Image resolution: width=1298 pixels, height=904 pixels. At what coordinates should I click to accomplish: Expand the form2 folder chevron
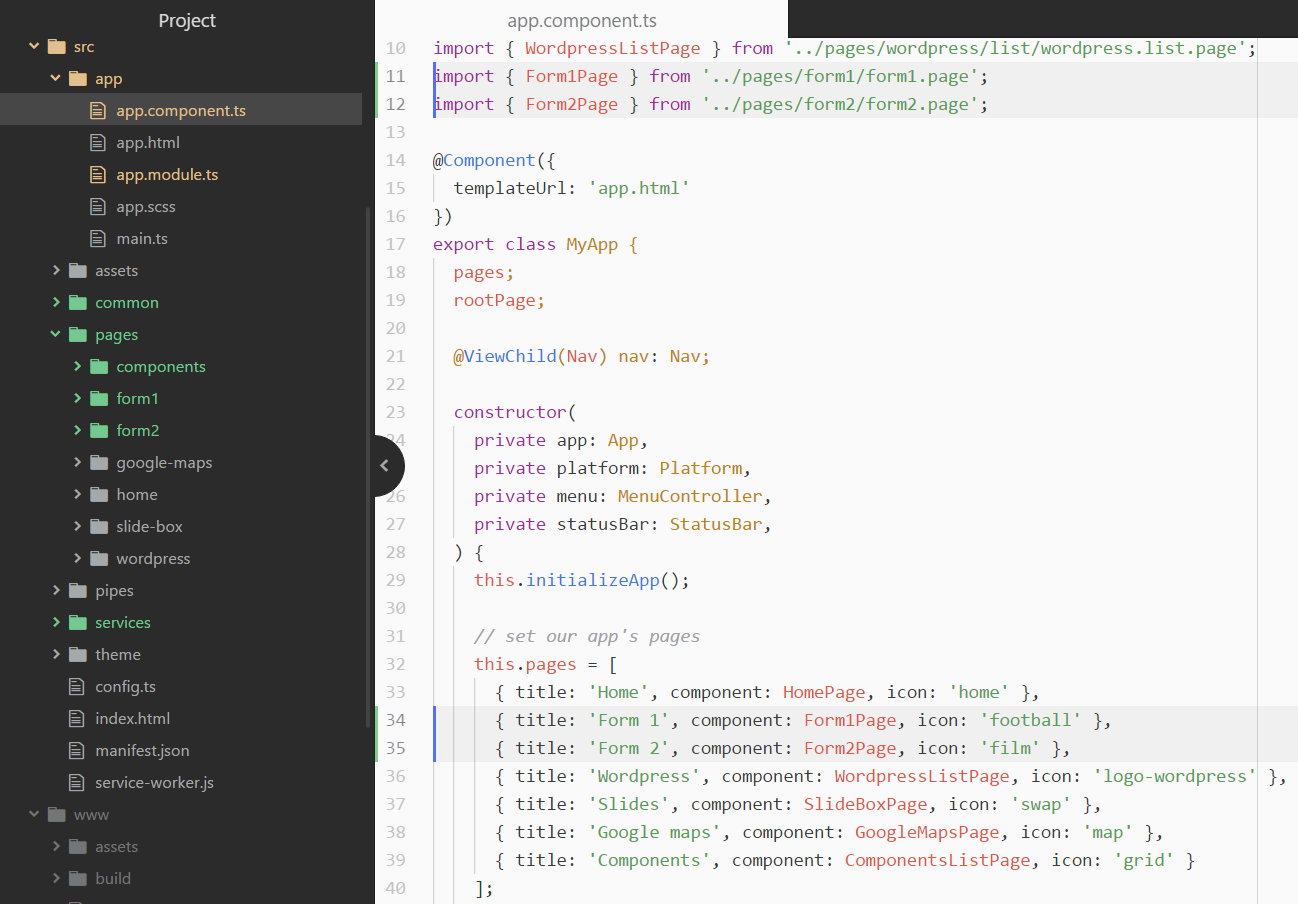point(77,430)
